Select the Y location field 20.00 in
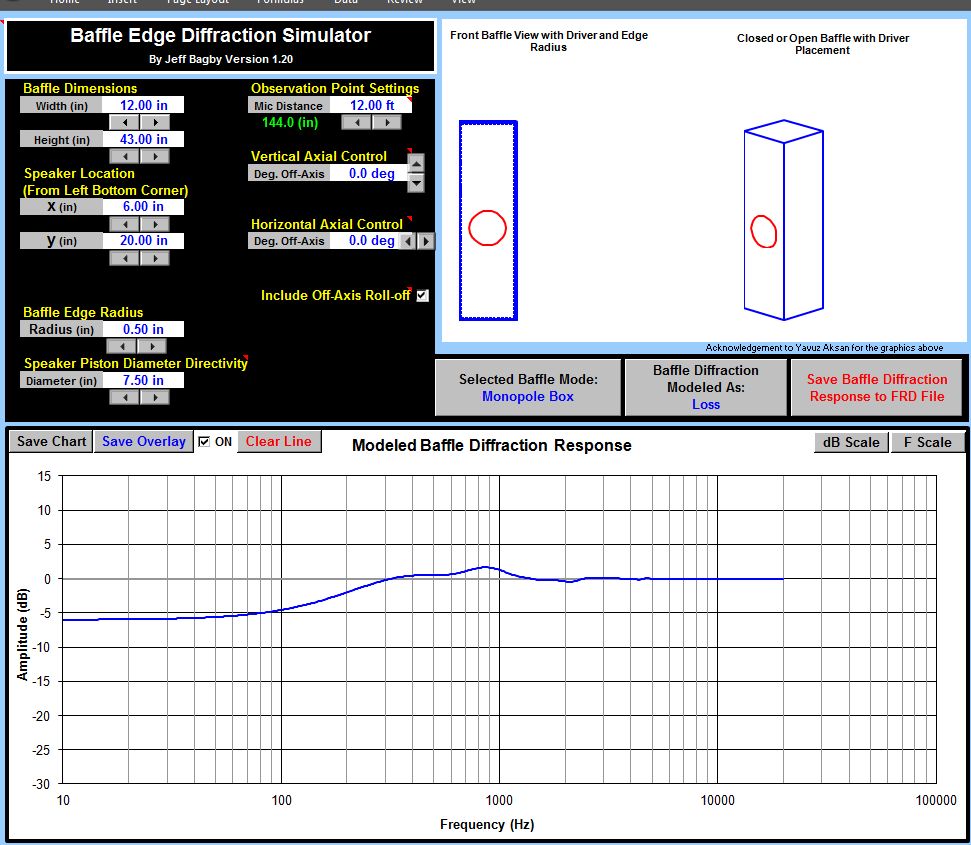This screenshot has height=845, width=971. (143, 240)
